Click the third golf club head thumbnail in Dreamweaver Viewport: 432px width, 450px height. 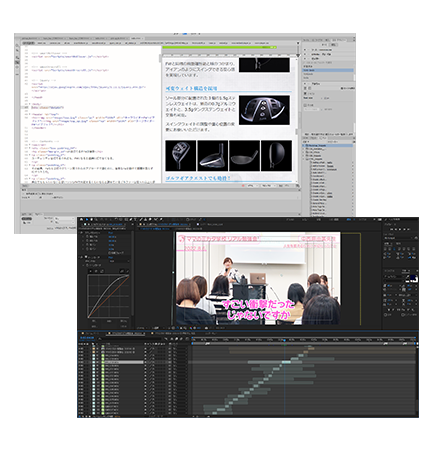(244, 156)
